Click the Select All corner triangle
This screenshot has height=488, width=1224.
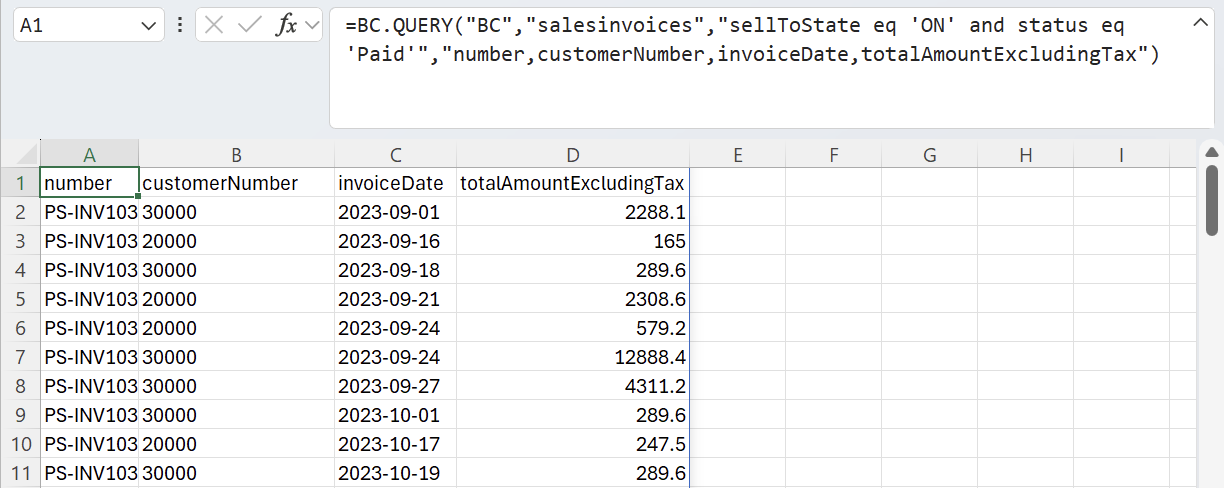(x=20, y=155)
